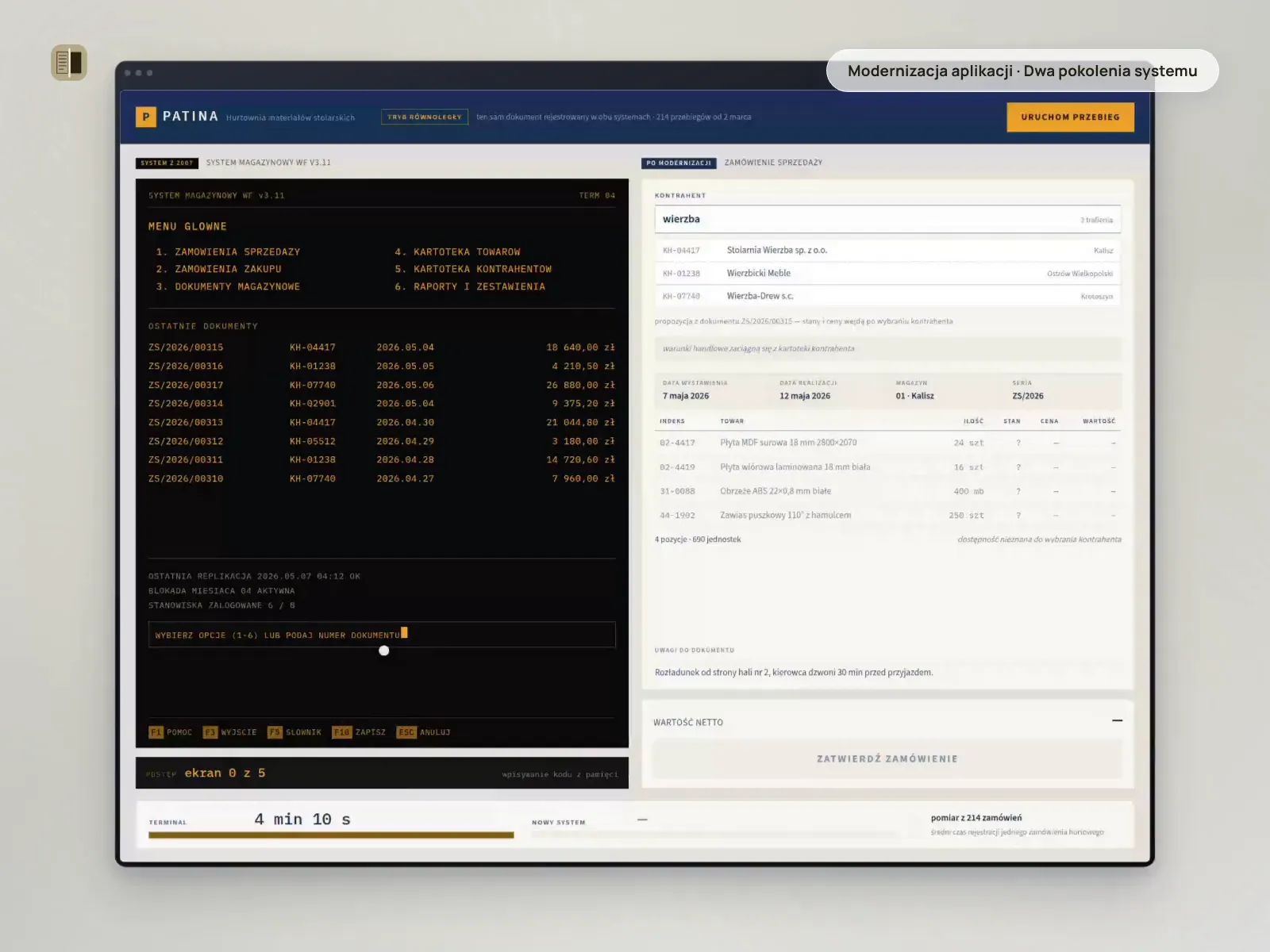Click the "3 trafienia" hit count
1270x952 pixels.
tap(1096, 221)
